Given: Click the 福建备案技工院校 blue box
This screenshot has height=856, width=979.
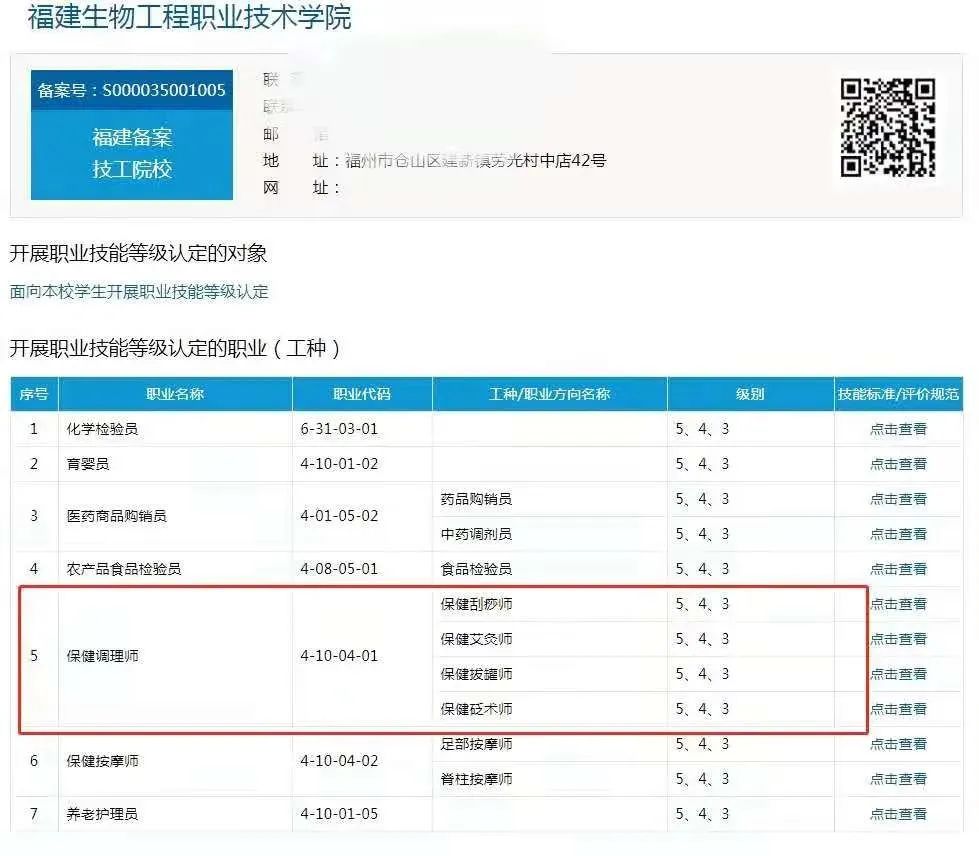Looking at the screenshot, I should 132,153.
